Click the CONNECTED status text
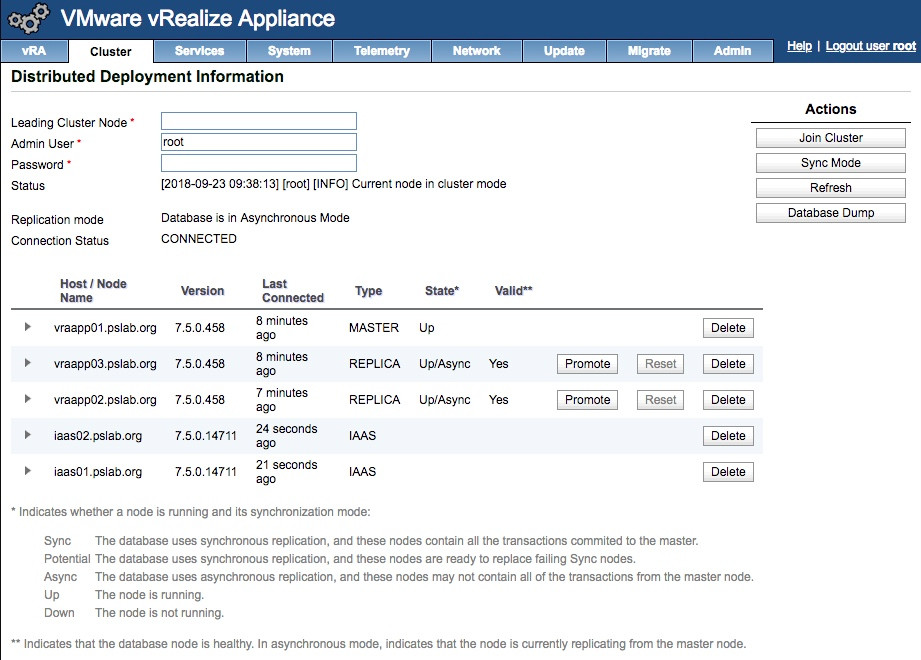The height and width of the screenshot is (660, 921). click(x=199, y=239)
